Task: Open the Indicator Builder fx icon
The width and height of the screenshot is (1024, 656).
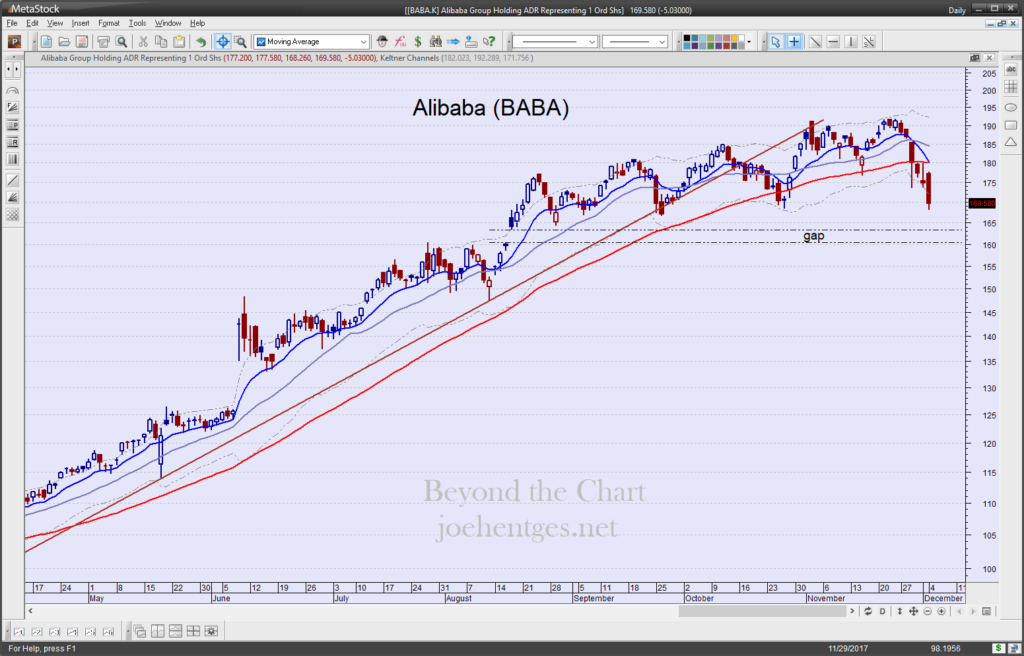Action: point(400,42)
